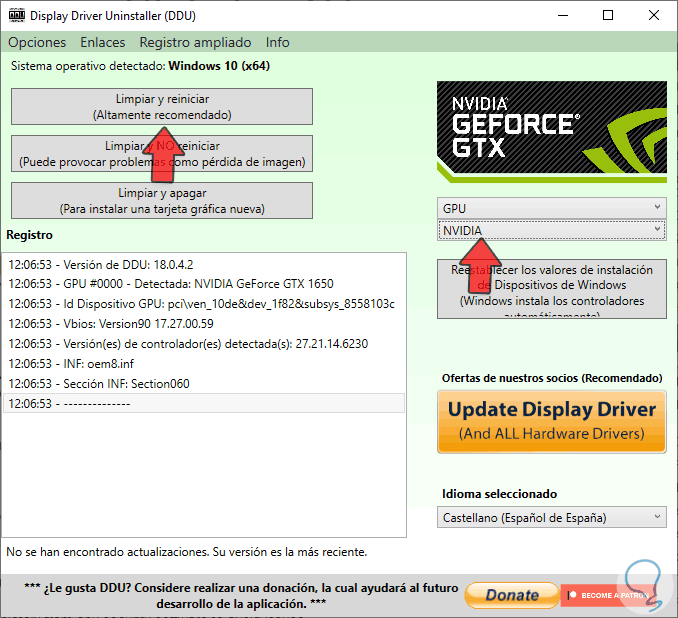Click the Limpiar y reiniciar button
The width and height of the screenshot is (678, 618).
[x=162, y=107]
